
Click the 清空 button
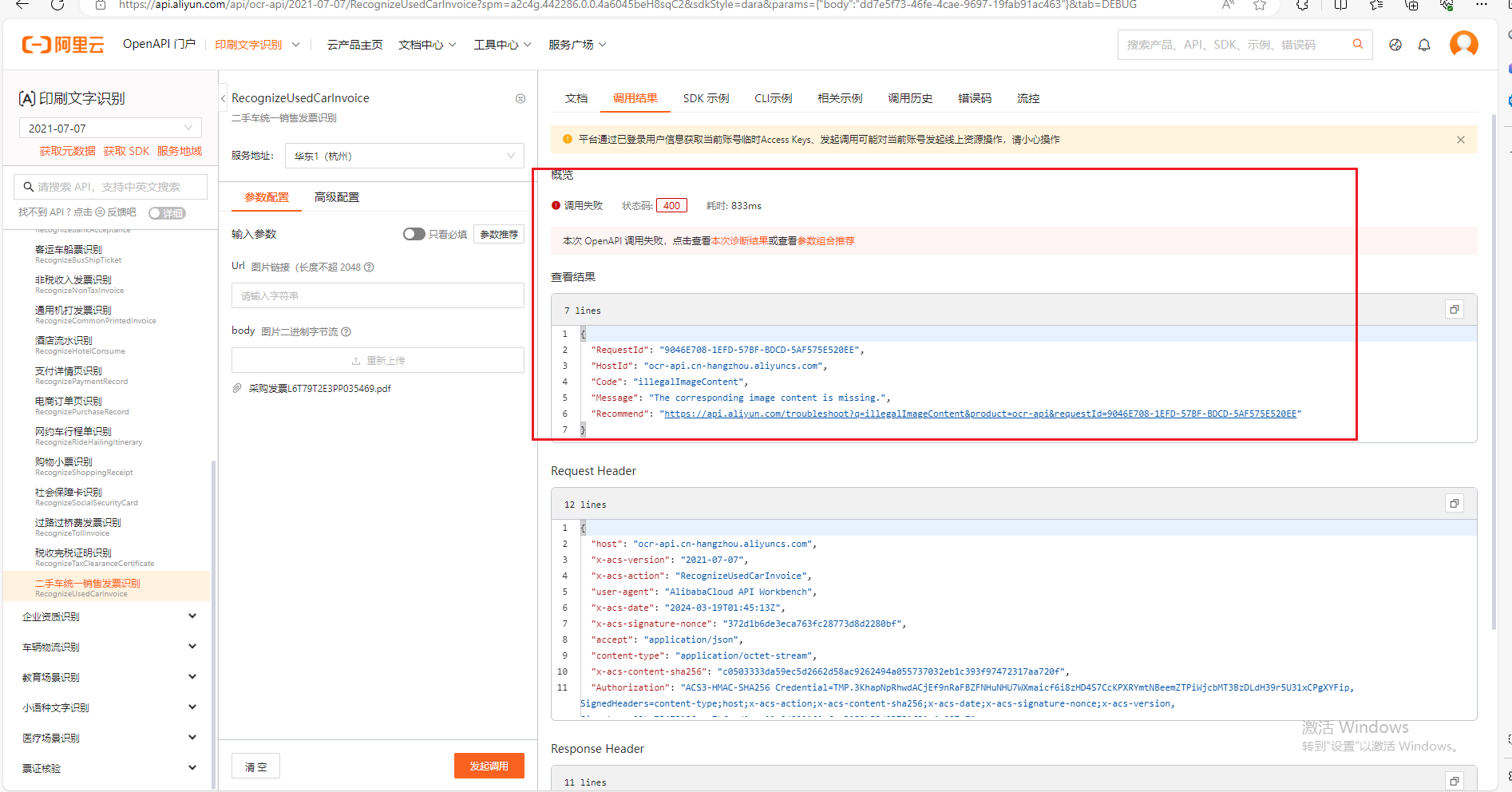click(256, 766)
